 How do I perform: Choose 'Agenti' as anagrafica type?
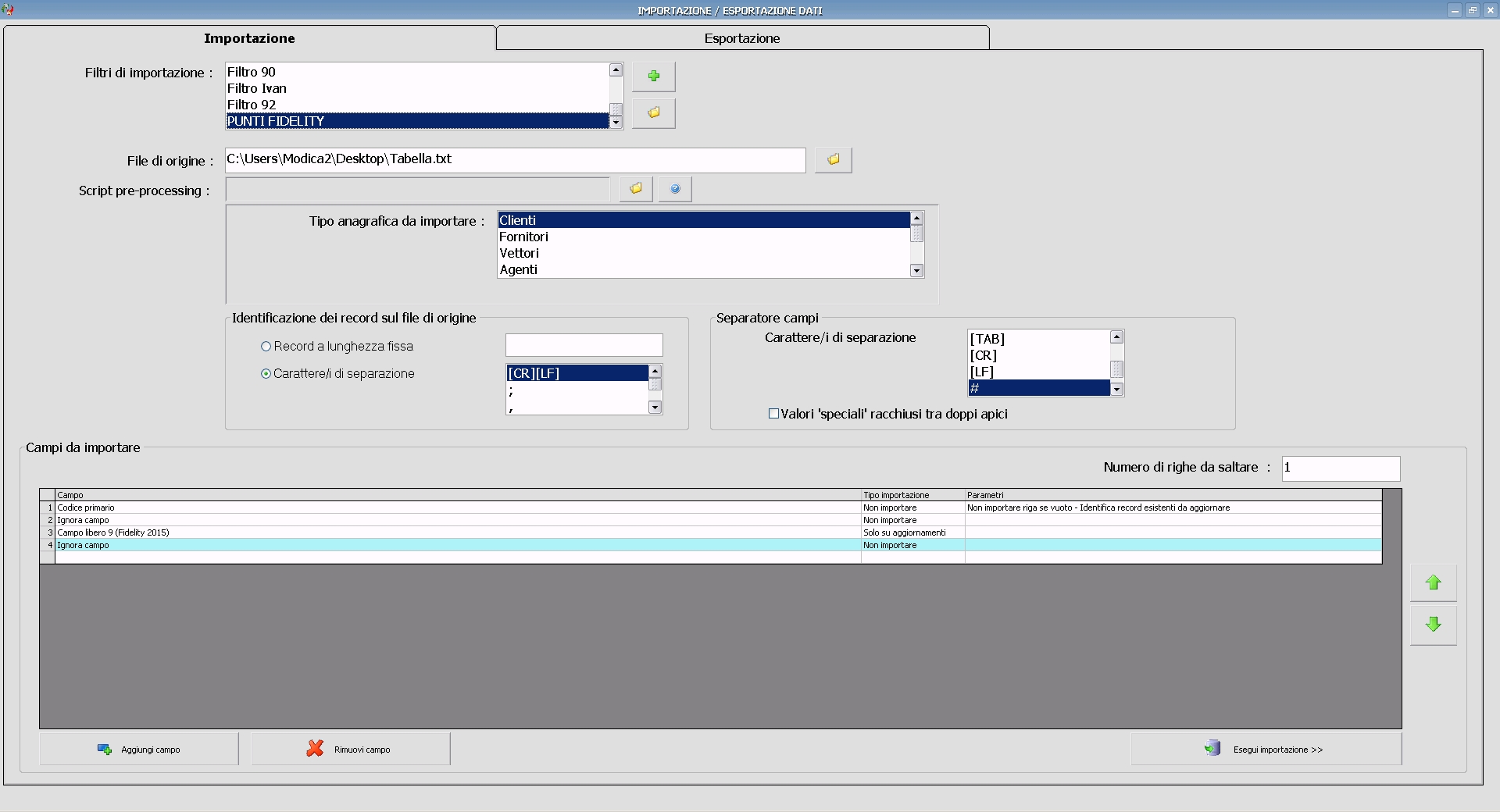coord(704,269)
